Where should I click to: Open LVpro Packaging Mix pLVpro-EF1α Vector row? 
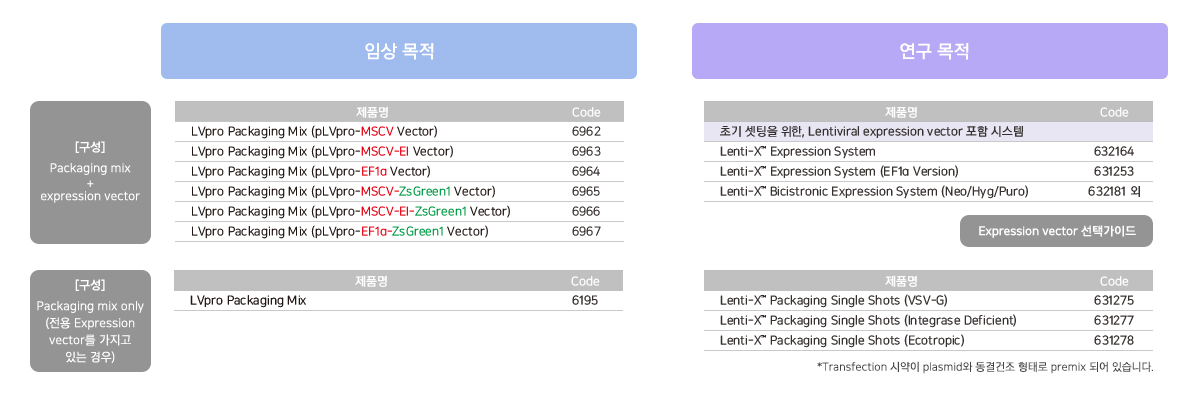pos(399,171)
